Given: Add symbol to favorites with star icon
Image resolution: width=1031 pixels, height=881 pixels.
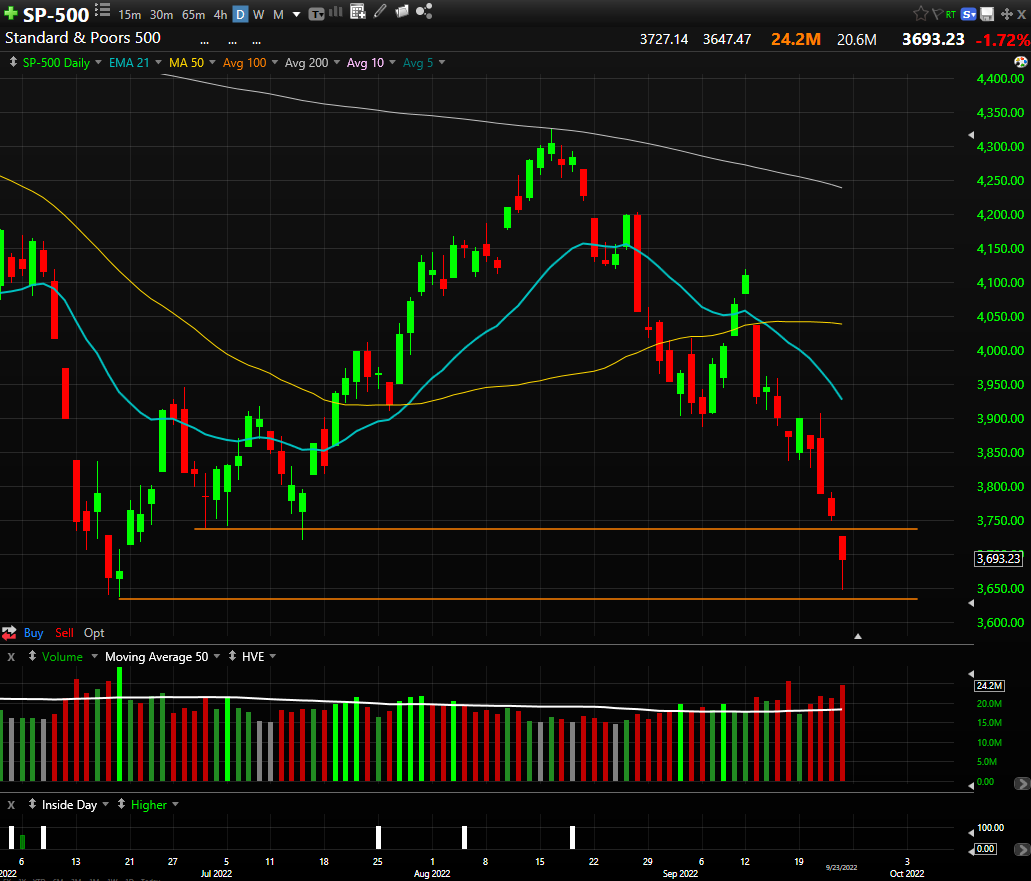Looking at the screenshot, I should pyautogui.click(x=921, y=13).
